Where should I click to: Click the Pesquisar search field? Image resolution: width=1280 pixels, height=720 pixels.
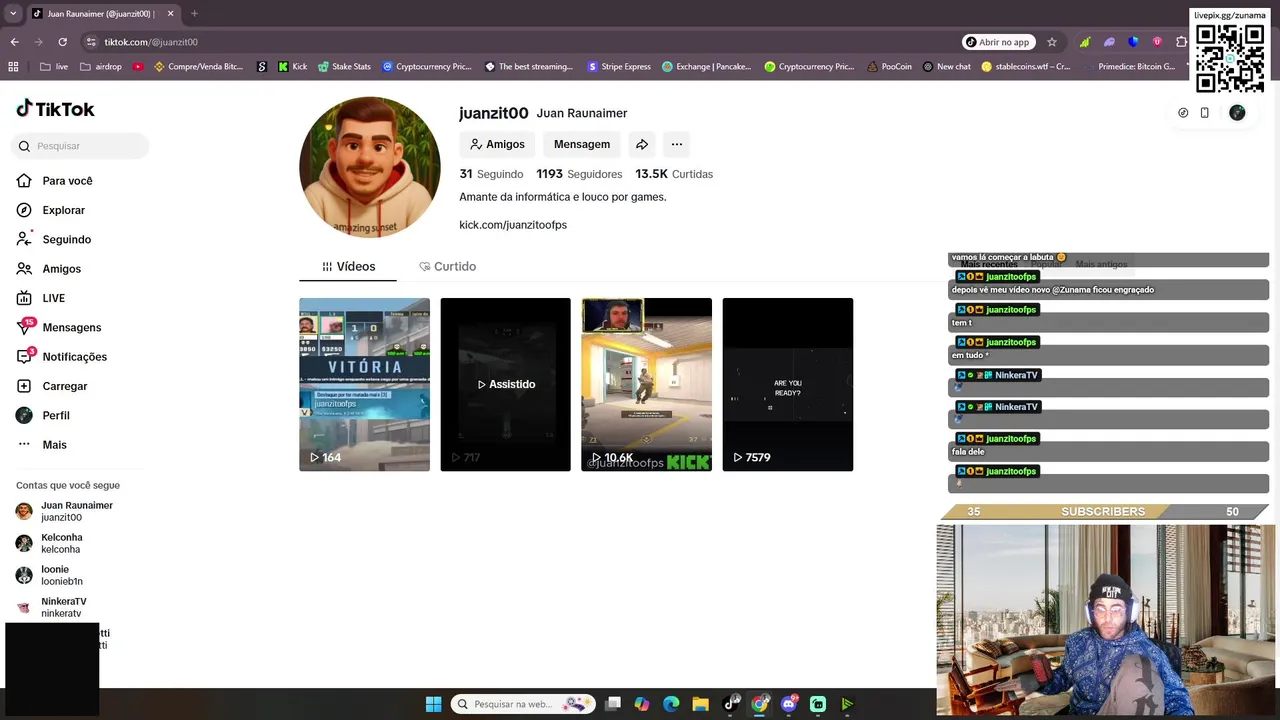pos(80,146)
